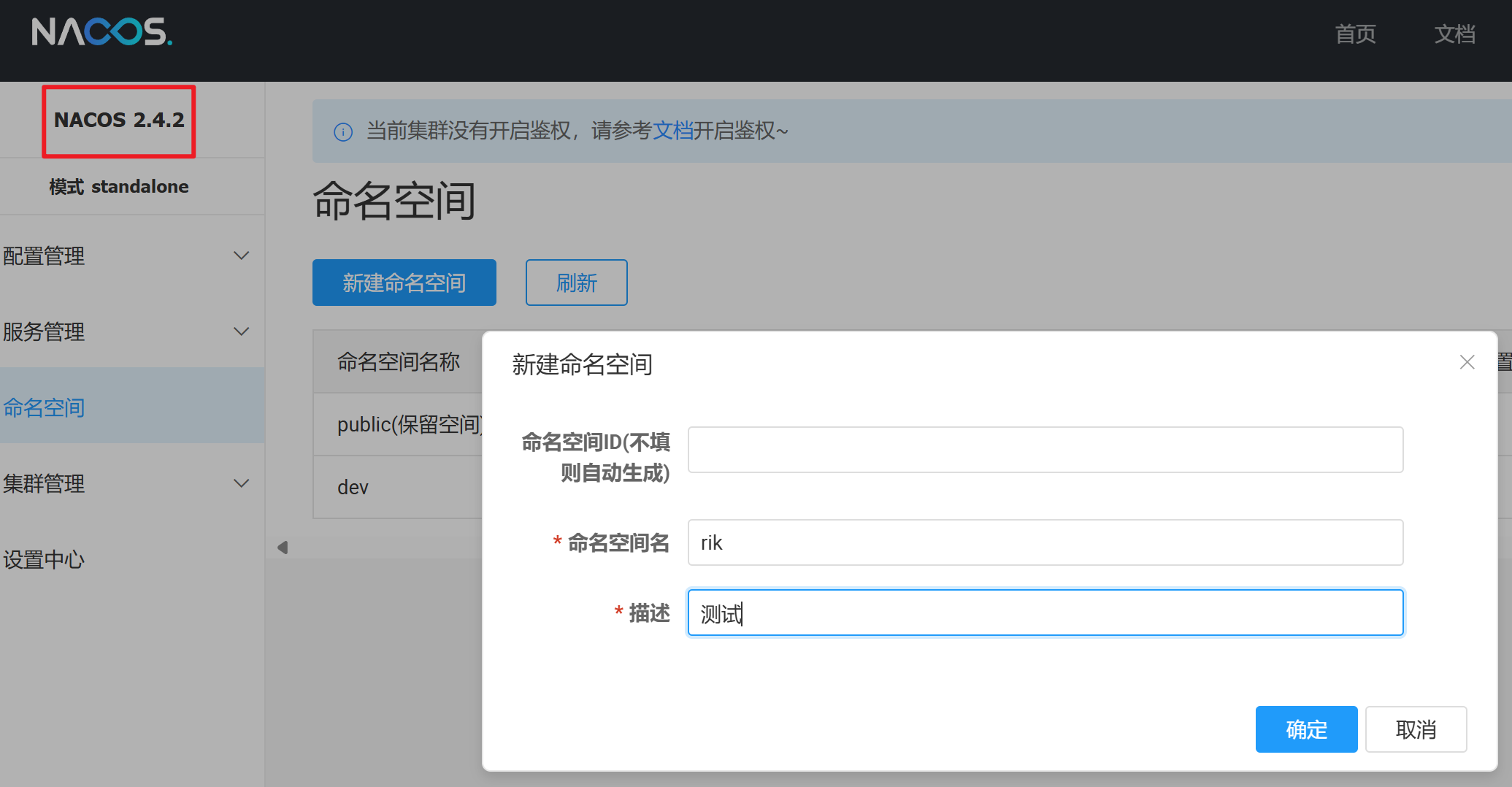
Task: Expand the 服务管理 menu chevron
Action: pos(242,331)
